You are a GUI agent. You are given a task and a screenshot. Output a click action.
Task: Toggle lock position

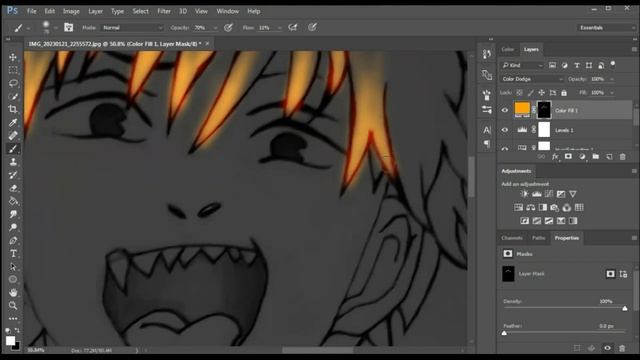[542, 93]
